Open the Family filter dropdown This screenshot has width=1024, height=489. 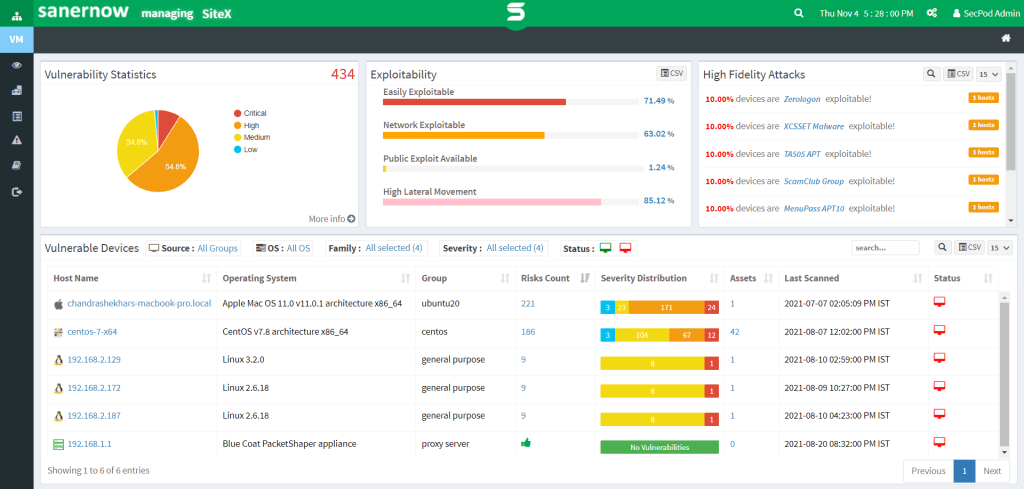pyautogui.click(x=393, y=248)
